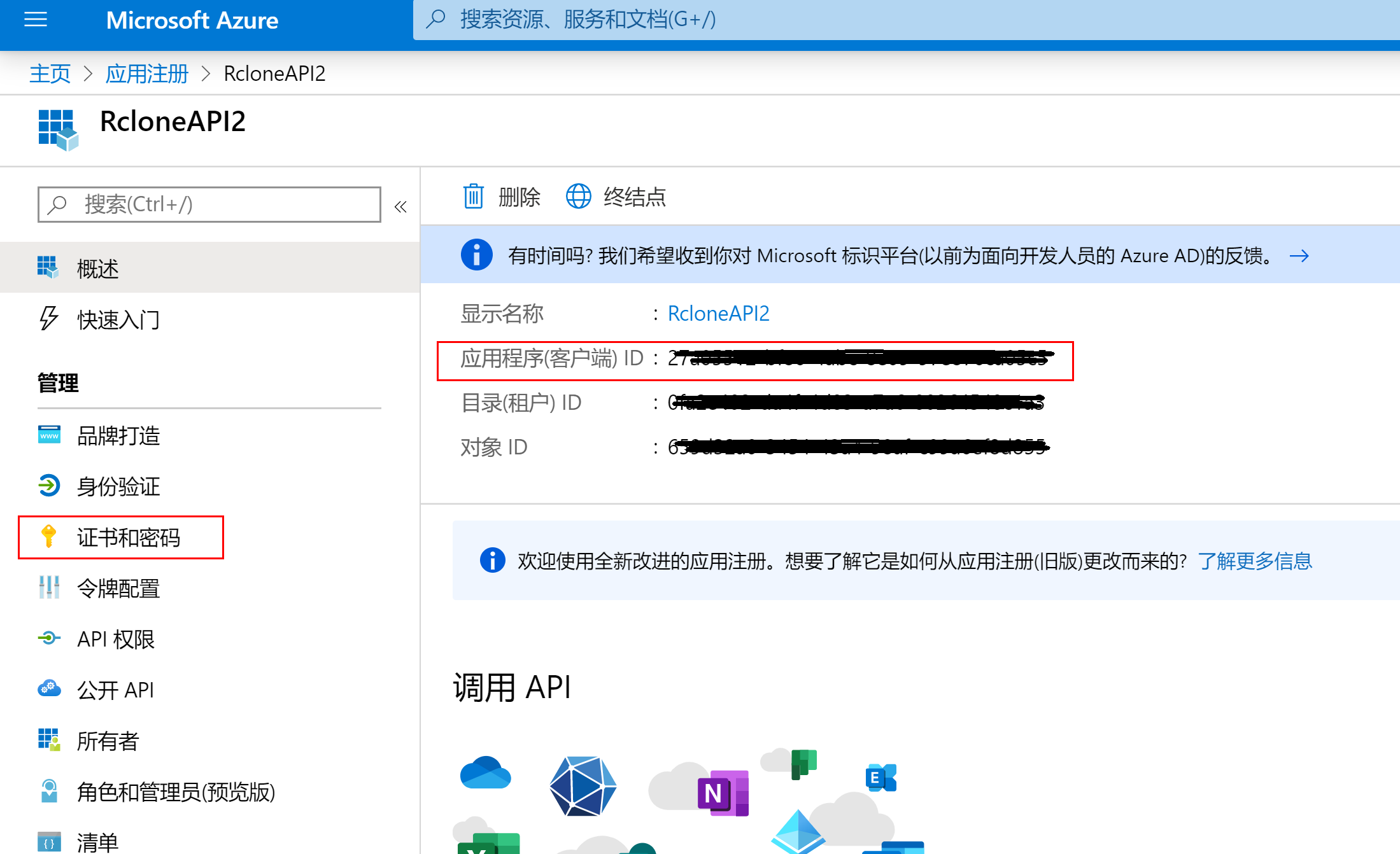
Task: Click the 公开 API cloud icon
Action: (x=49, y=688)
